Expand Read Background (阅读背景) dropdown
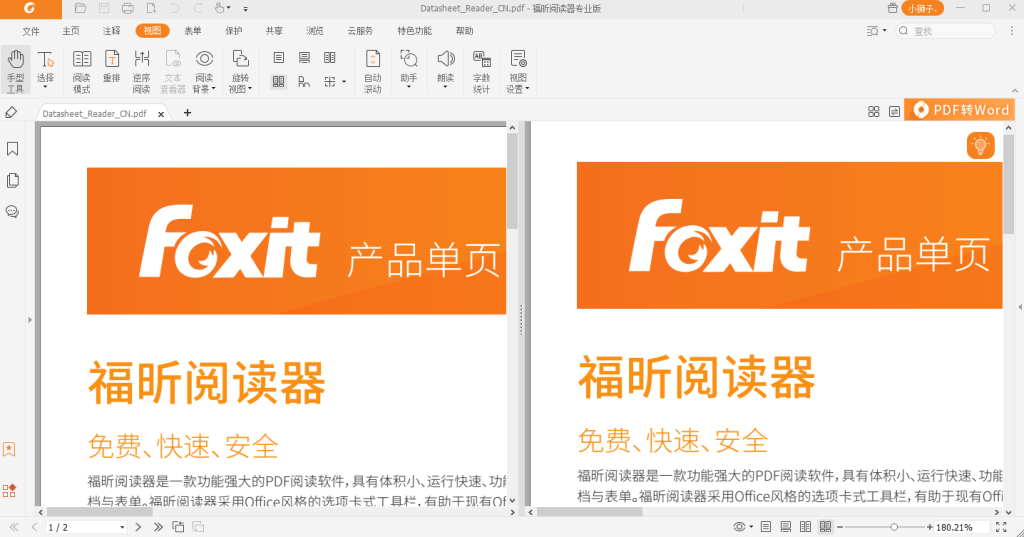This screenshot has height=537, width=1024. [x=214, y=89]
